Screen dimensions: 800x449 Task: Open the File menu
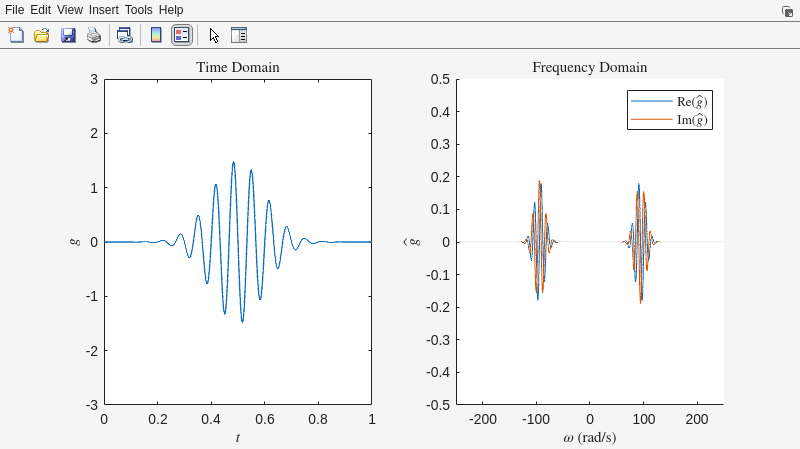[x=15, y=10]
